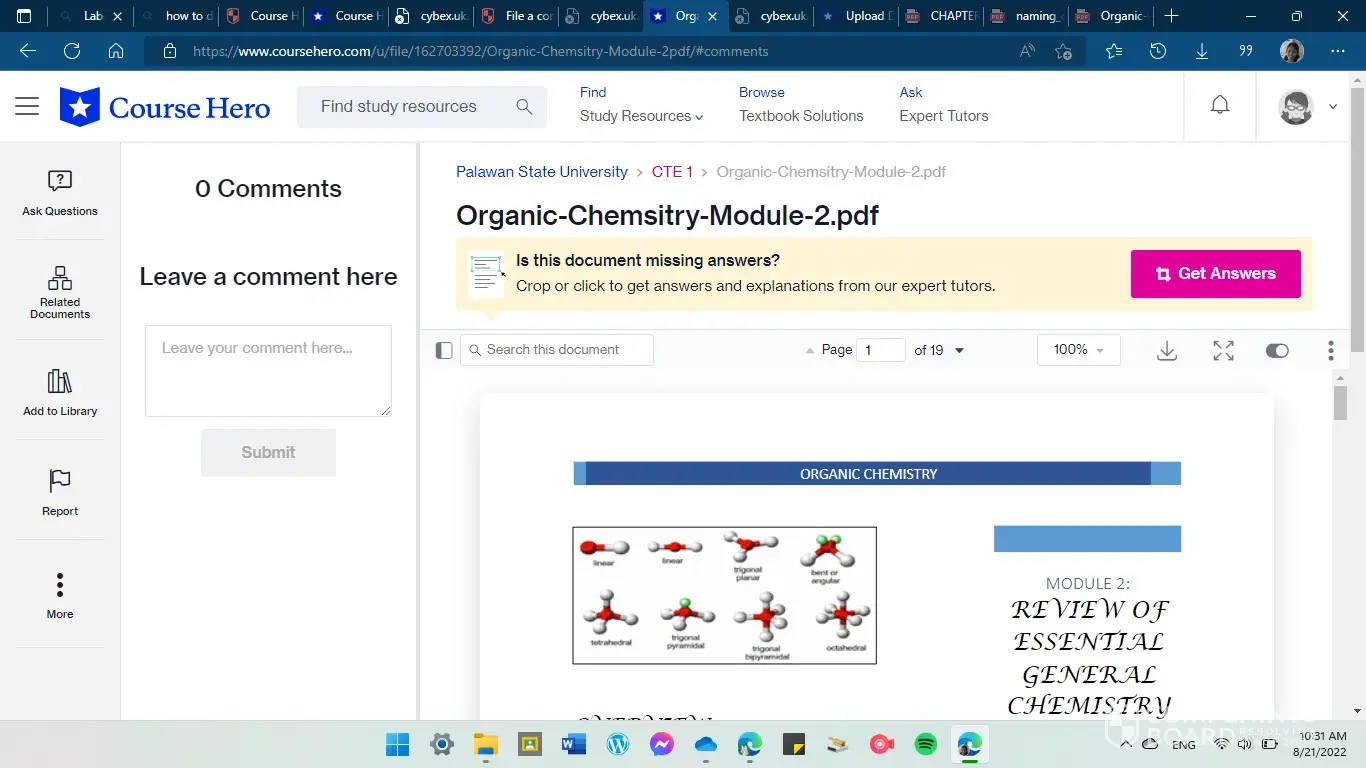
Task: Add this page to browser favorites
Action: 1063,51
